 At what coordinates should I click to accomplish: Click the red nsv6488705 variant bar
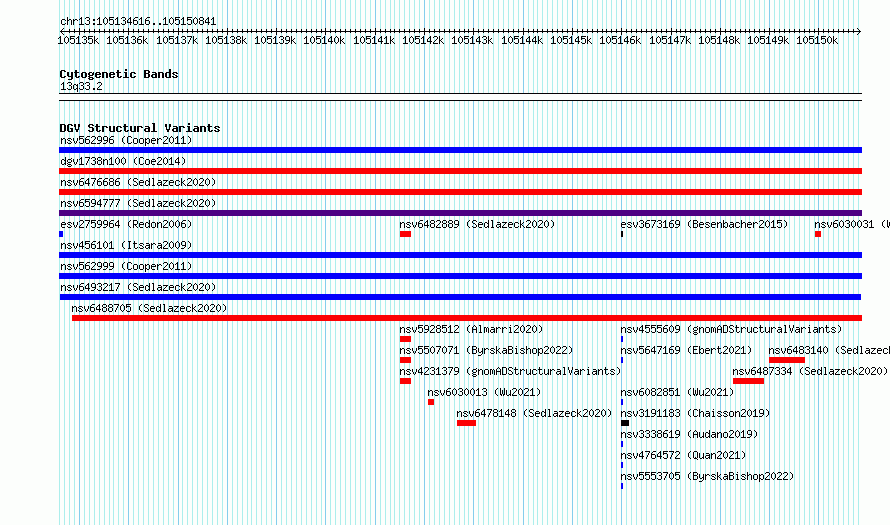[467, 318]
